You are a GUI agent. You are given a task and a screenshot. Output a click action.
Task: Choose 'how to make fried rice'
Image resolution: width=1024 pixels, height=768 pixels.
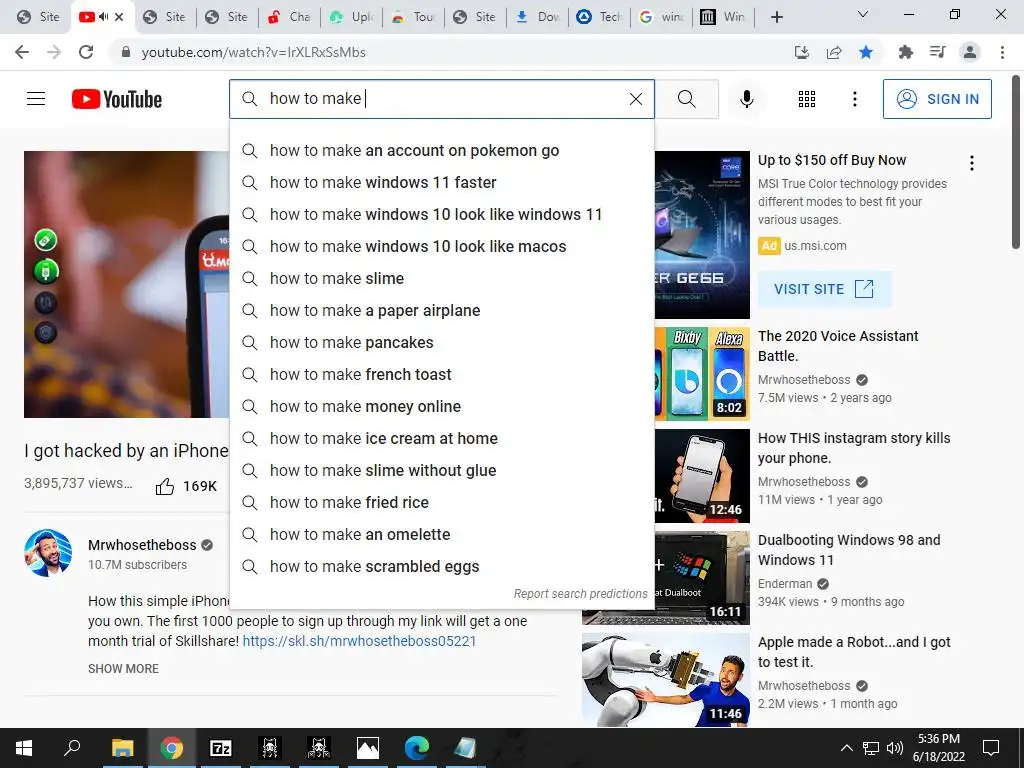tap(441, 502)
